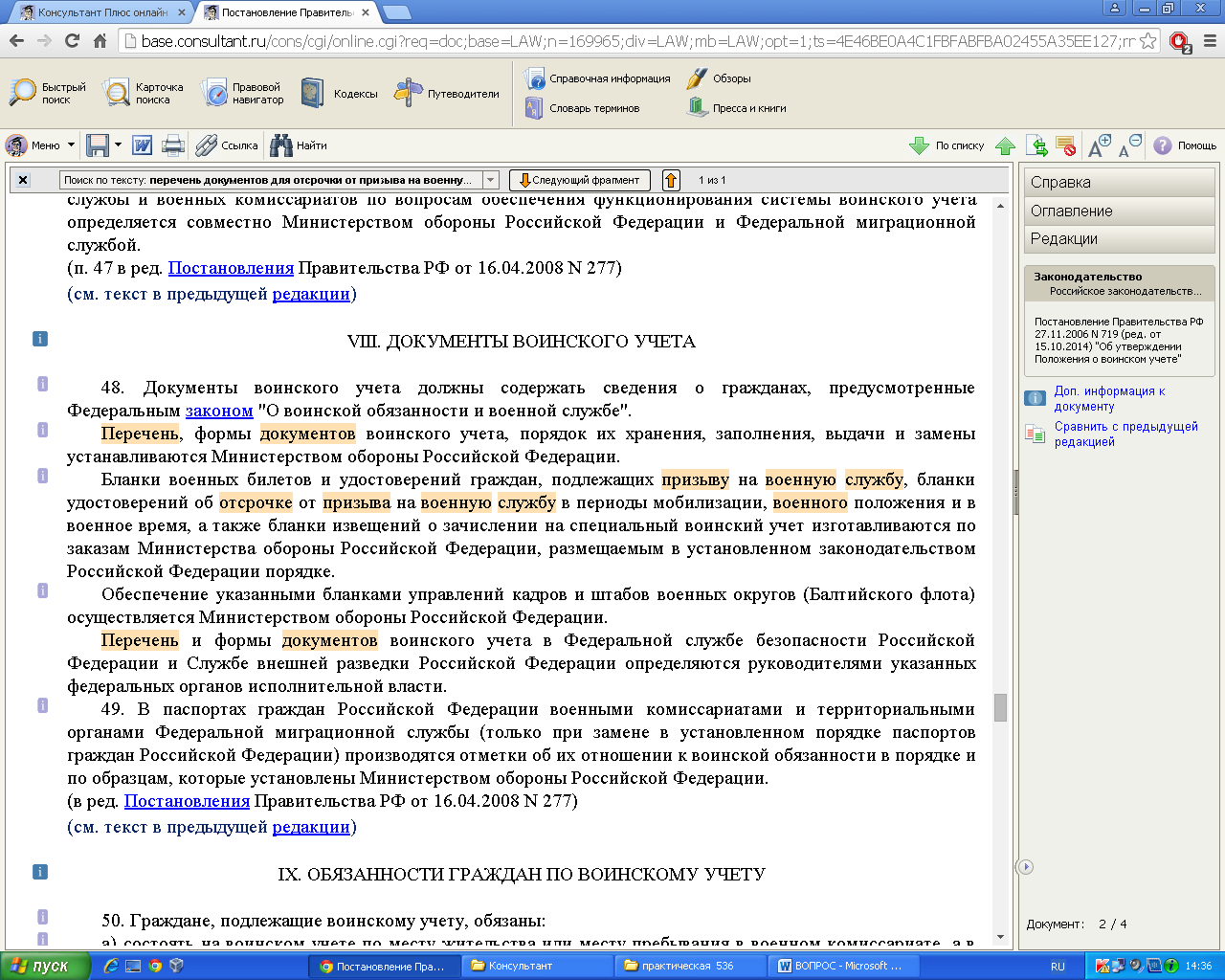Click the previous fragment up-arrow button
This screenshot has width=1225, height=980.
tap(671, 180)
